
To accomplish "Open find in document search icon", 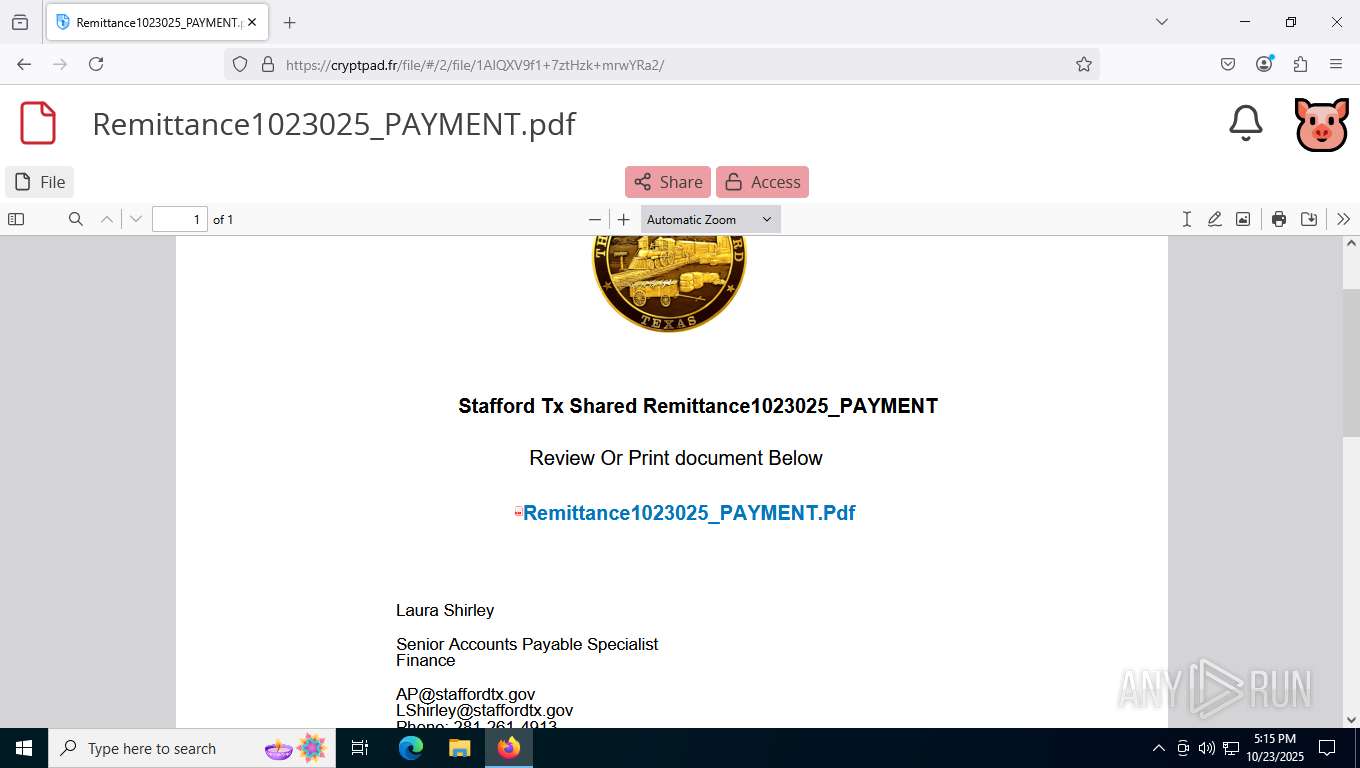I will coord(75,219).
